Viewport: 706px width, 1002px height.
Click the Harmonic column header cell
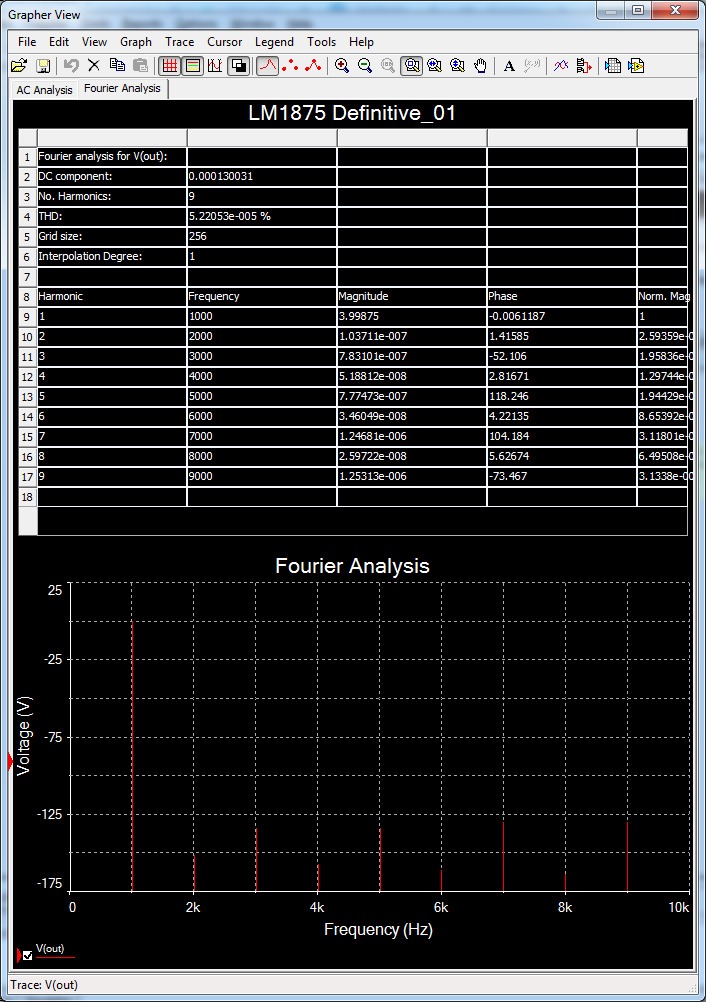tap(112, 296)
